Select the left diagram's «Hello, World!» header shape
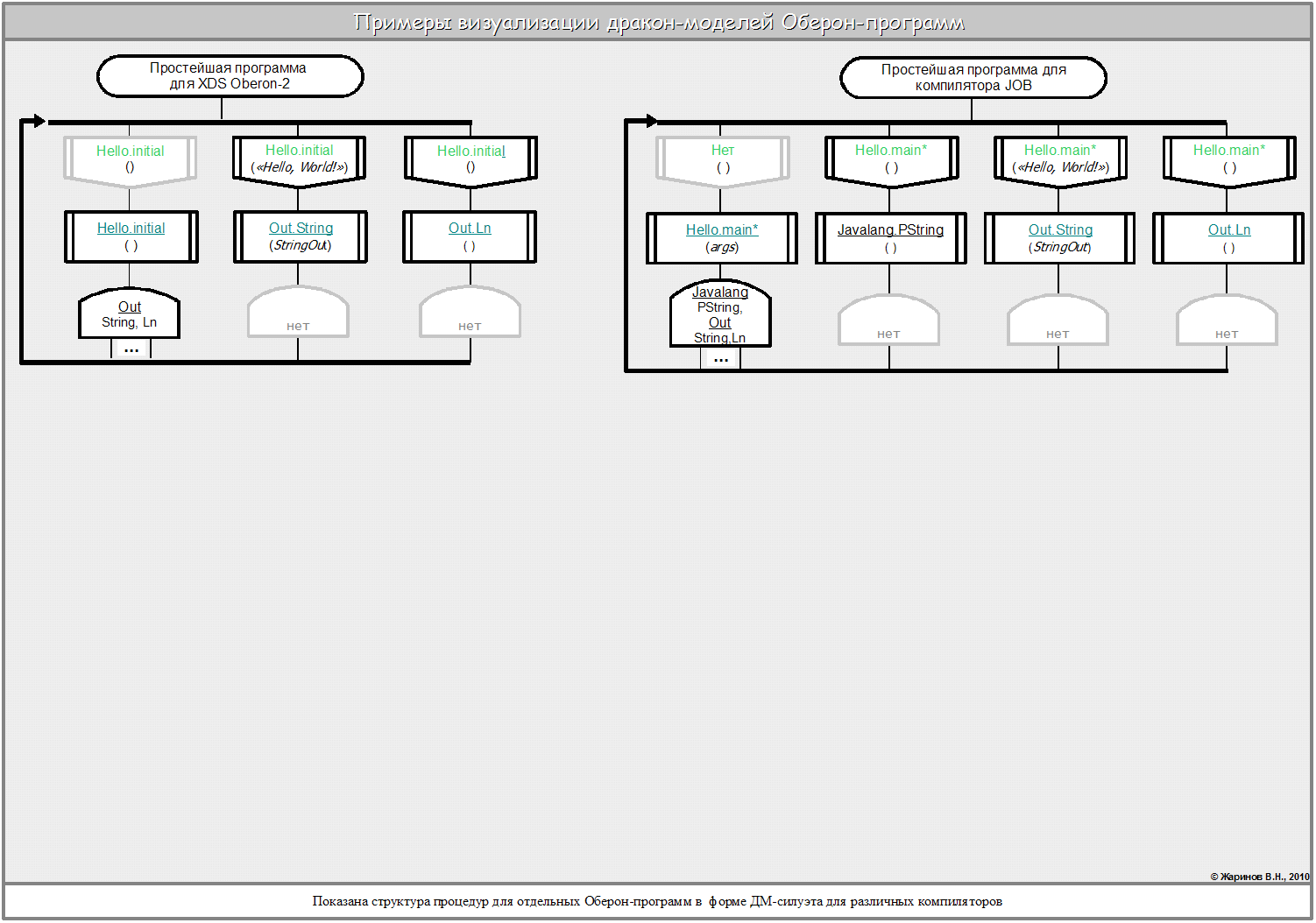This screenshot has width=1316, height=923. pyautogui.click(x=299, y=159)
